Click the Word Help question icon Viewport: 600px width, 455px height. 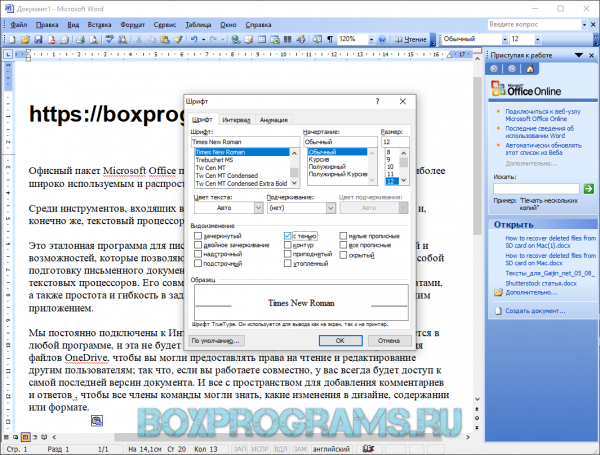coord(382,39)
